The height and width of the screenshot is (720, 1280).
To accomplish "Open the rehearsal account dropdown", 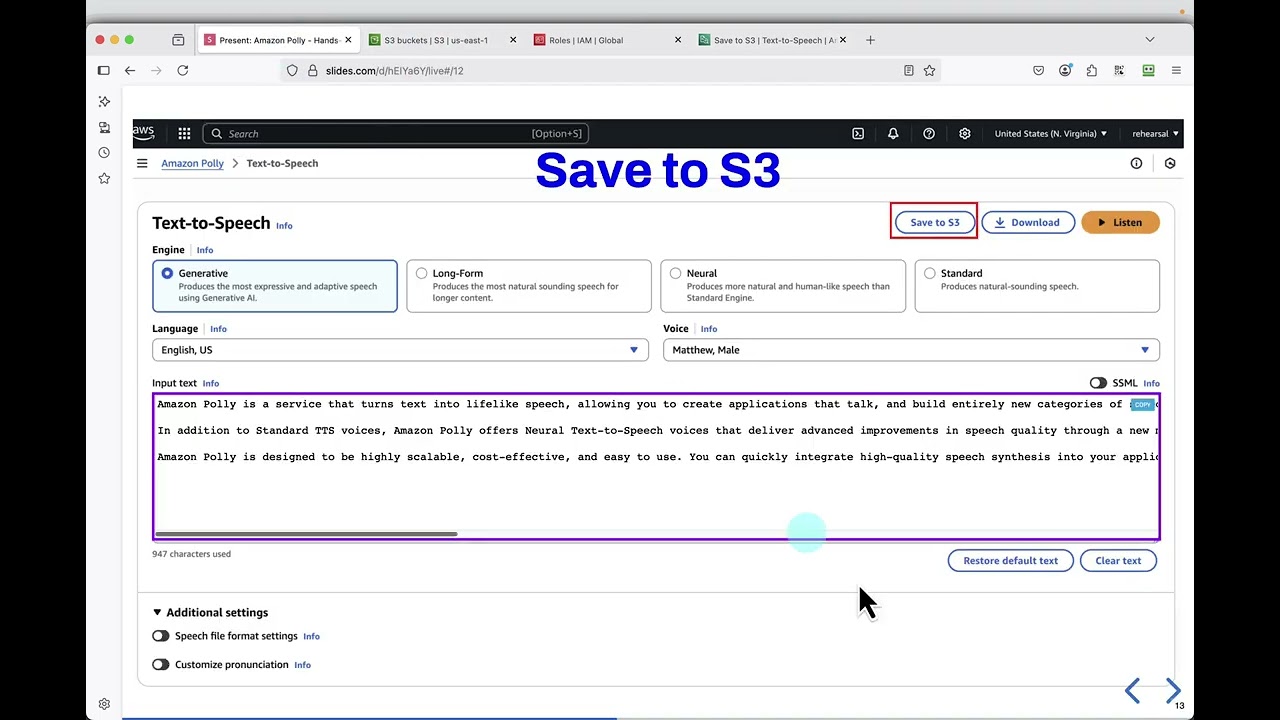I will point(1155,133).
